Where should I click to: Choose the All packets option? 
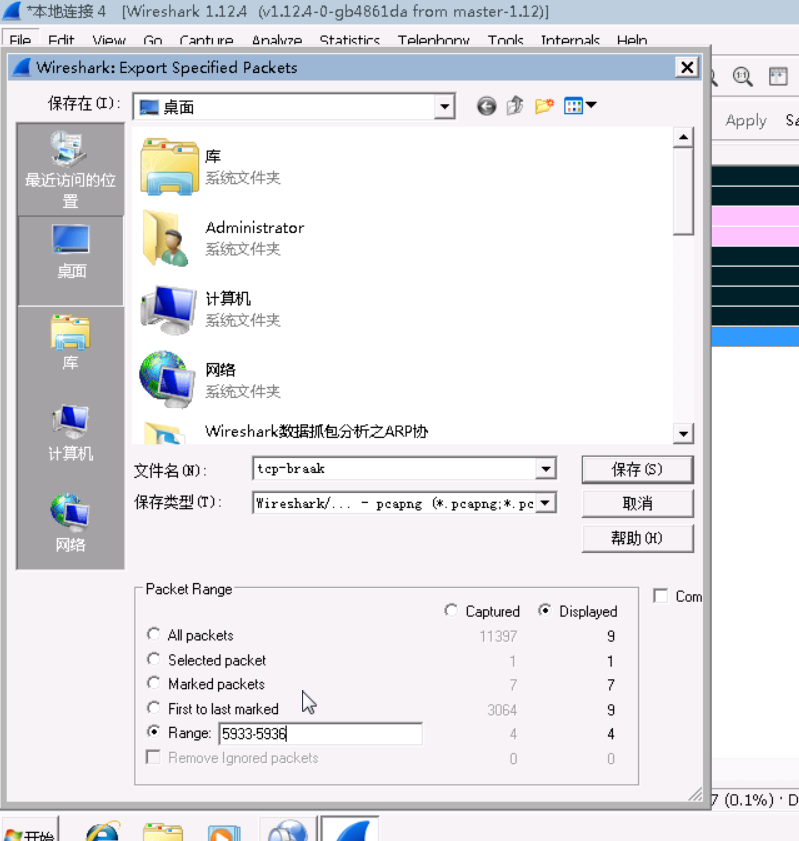click(x=153, y=634)
